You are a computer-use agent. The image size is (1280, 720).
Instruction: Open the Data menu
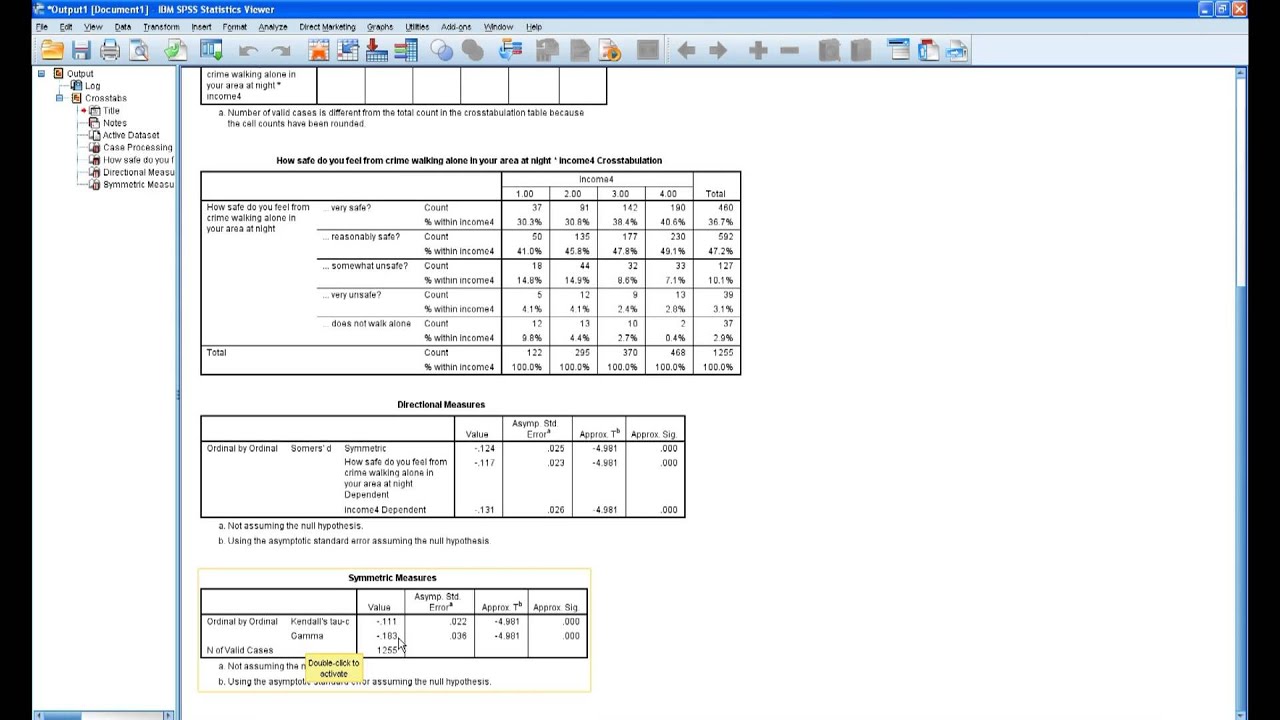(123, 27)
